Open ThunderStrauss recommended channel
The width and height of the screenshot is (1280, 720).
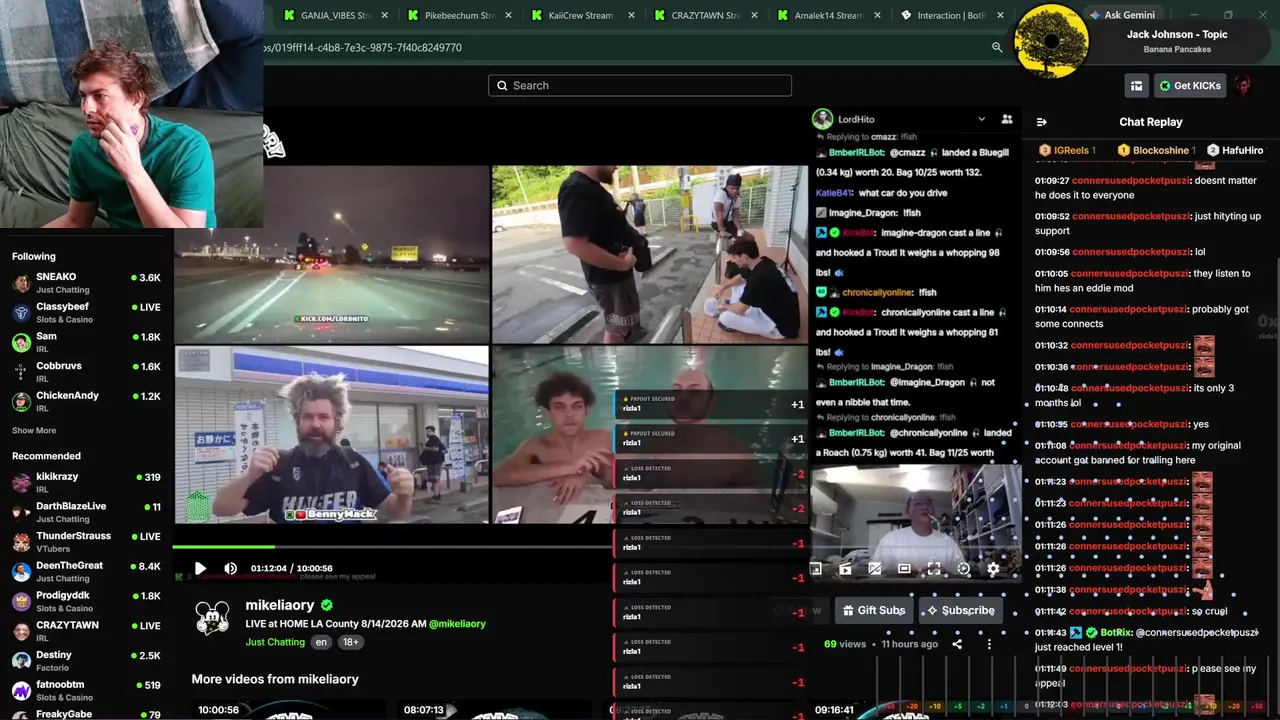(x=86, y=542)
